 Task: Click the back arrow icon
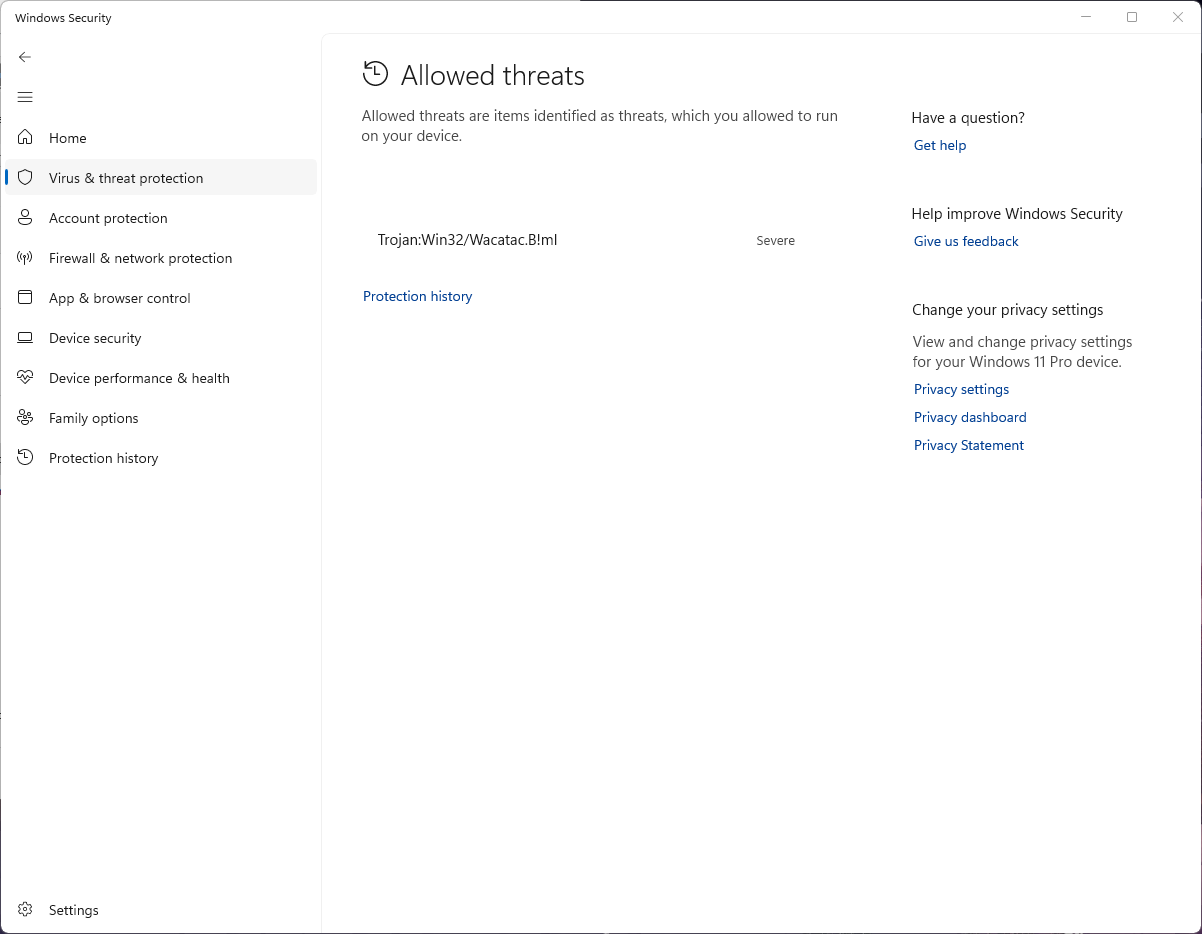[x=25, y=57]
